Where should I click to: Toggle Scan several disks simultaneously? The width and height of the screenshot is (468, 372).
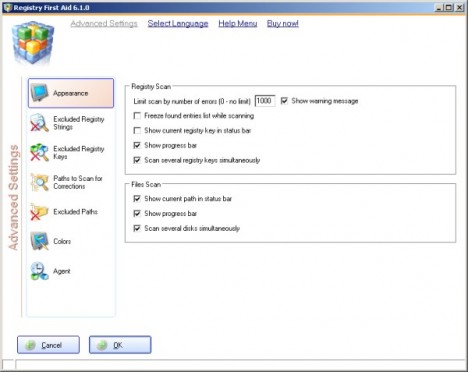[137, 228]
